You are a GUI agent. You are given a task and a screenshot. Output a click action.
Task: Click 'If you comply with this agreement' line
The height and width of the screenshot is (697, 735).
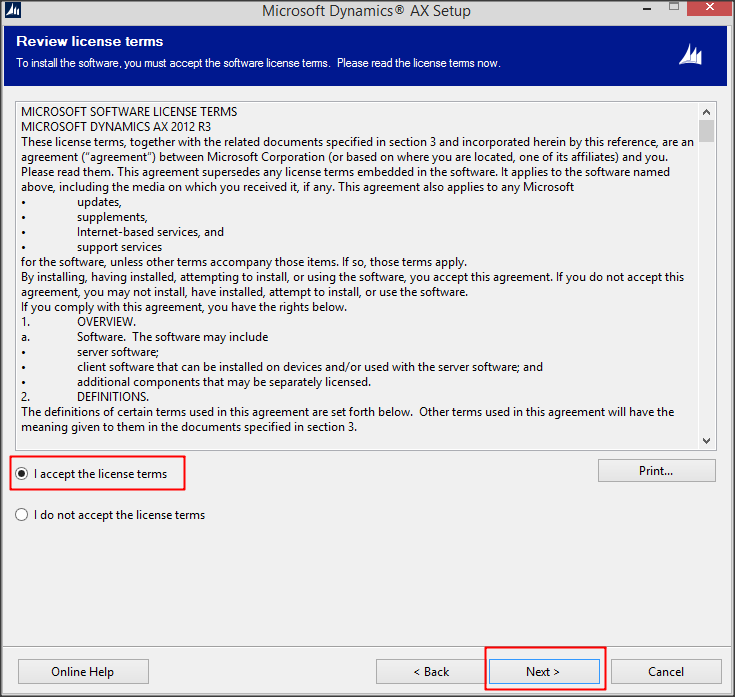pos(184,307)
